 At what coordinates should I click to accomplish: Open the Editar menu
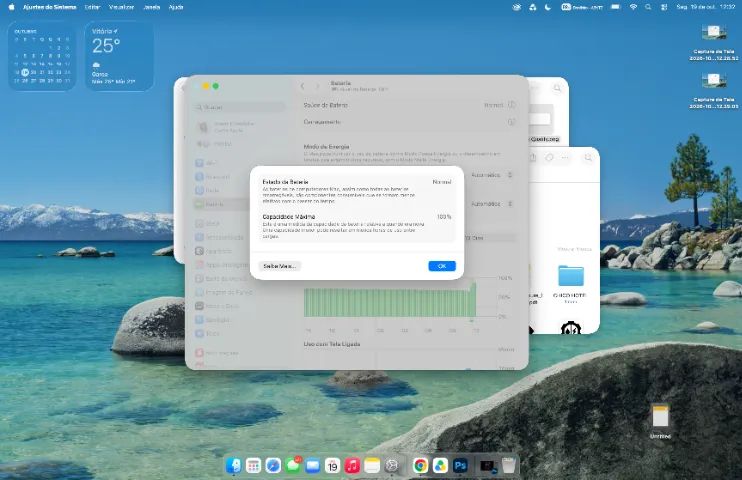click(x=92, y=7)
